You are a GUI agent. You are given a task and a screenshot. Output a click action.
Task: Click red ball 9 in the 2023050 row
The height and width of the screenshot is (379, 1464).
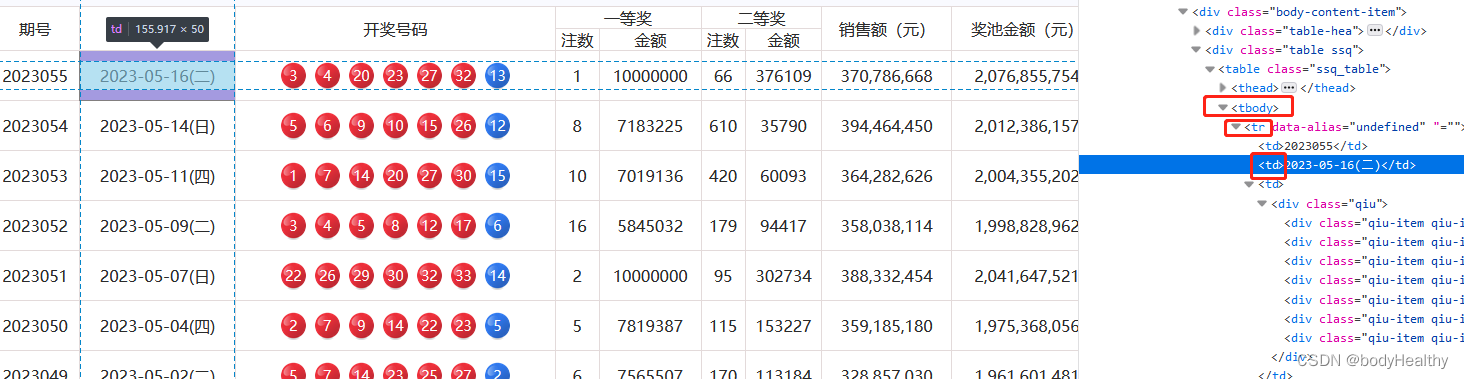(x=361, y=326)
